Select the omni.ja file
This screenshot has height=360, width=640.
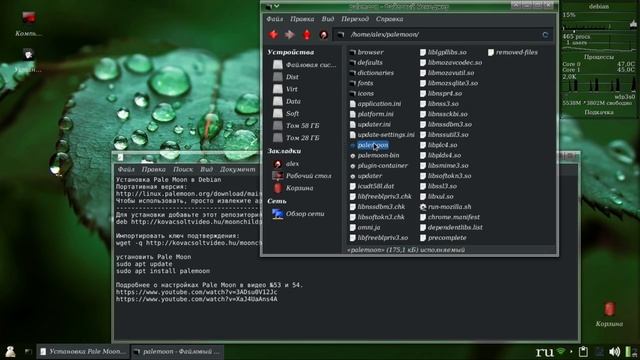[x=365, y=227]
